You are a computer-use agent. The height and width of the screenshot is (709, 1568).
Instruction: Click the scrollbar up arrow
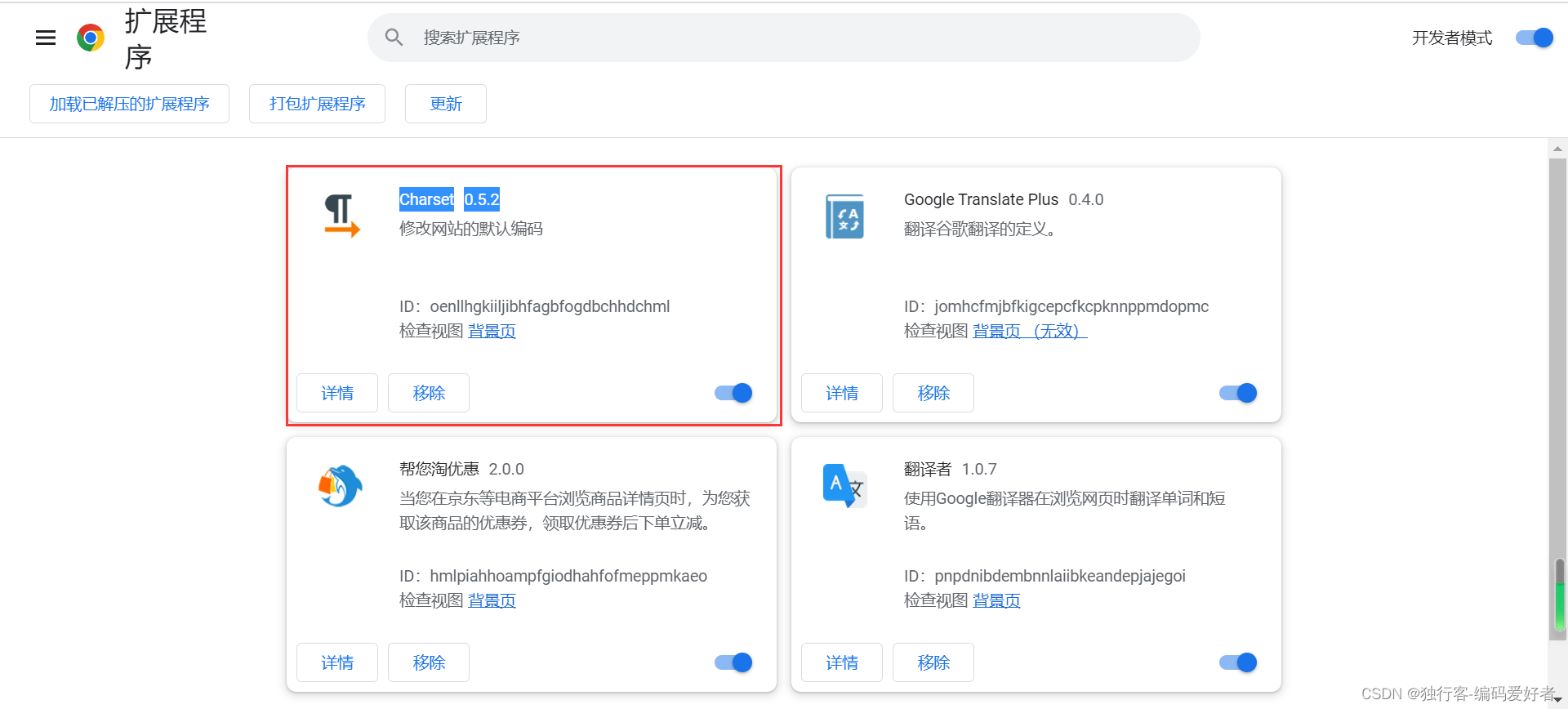(x=1557, y=149)
